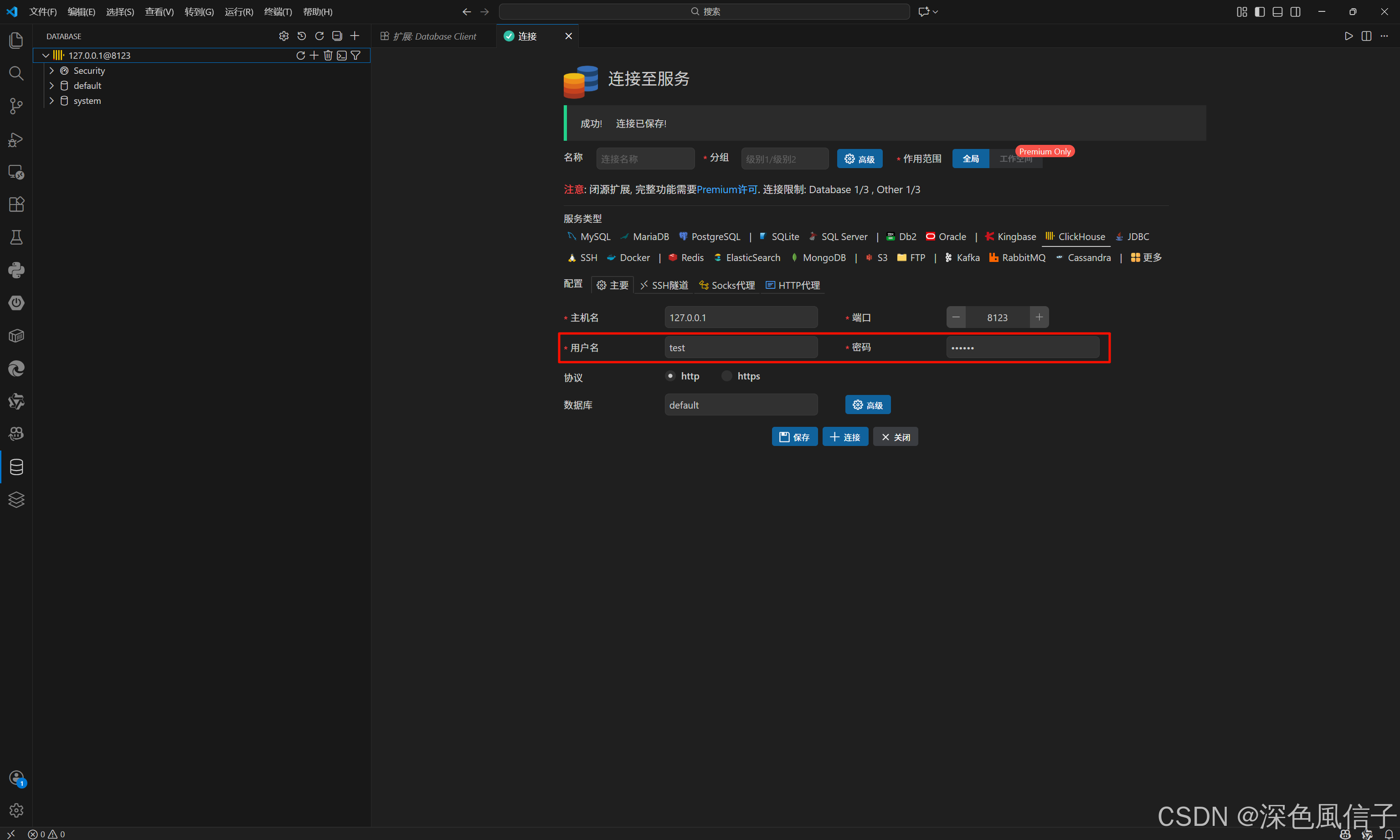Expand the Security tree node
The height and width of the screenshot is (840, 1400).
click(51, 71)
